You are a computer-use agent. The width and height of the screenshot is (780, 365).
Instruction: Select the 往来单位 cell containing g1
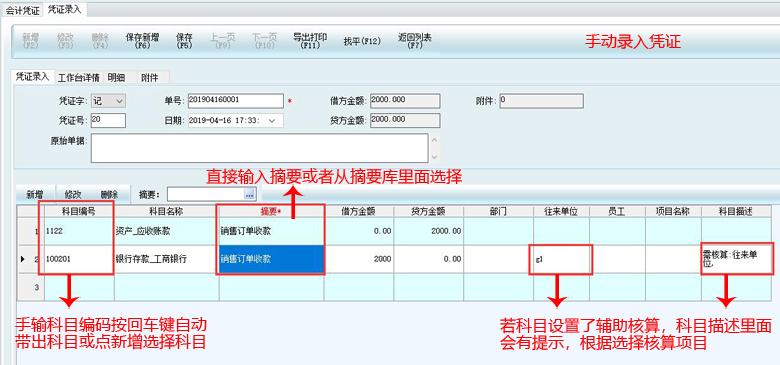coord(561,259)
